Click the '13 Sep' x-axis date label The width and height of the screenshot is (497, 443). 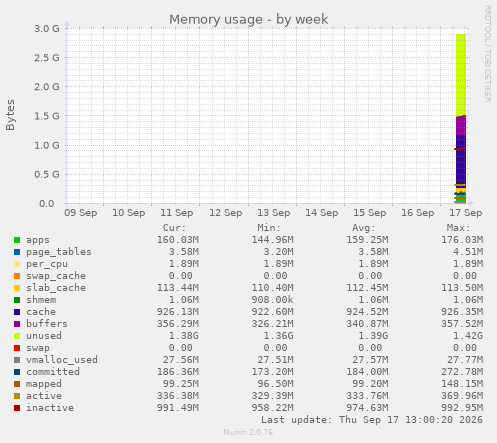point(273,213)
